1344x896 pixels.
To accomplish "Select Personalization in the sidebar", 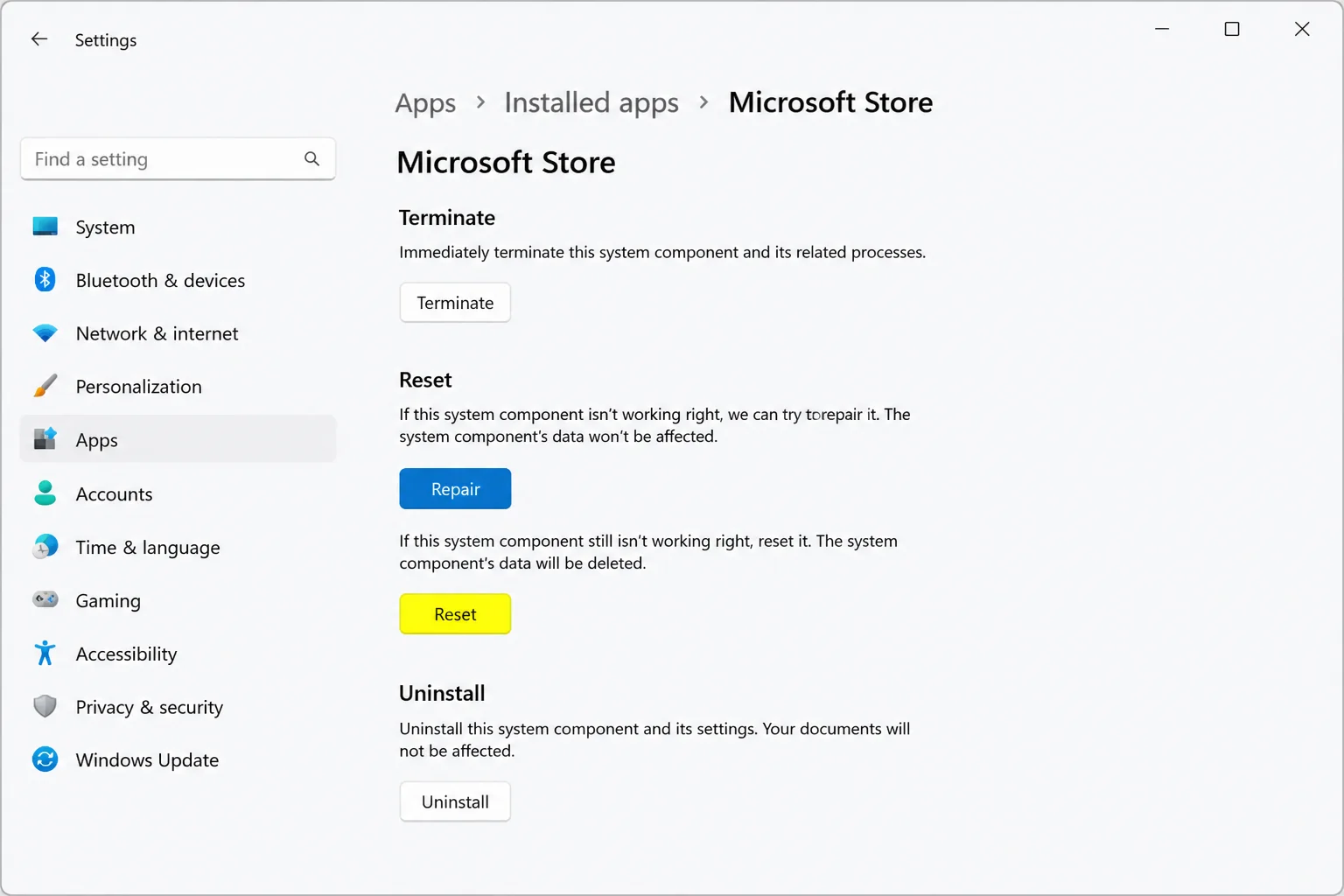I will tap(178, 387).
